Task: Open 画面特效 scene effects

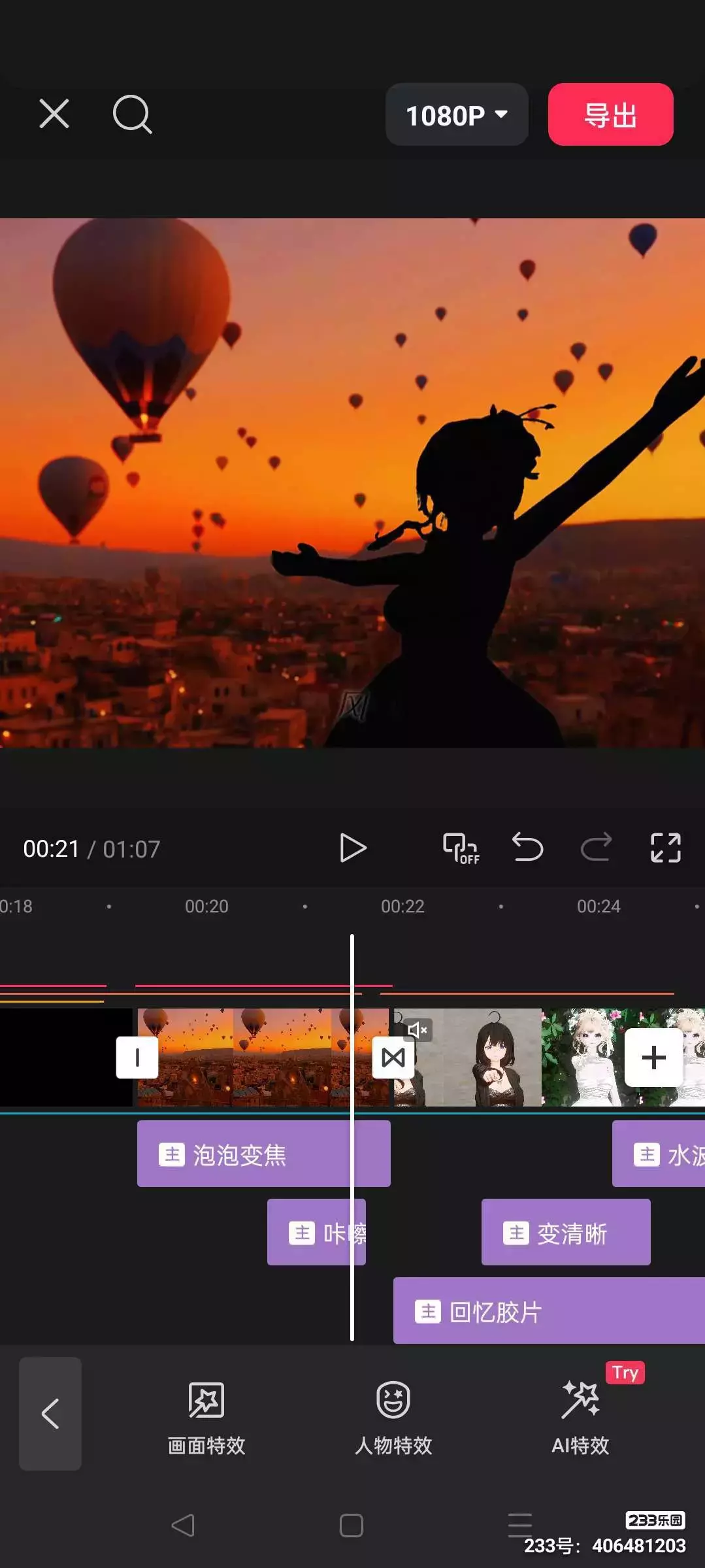Action: (206, 1418)
